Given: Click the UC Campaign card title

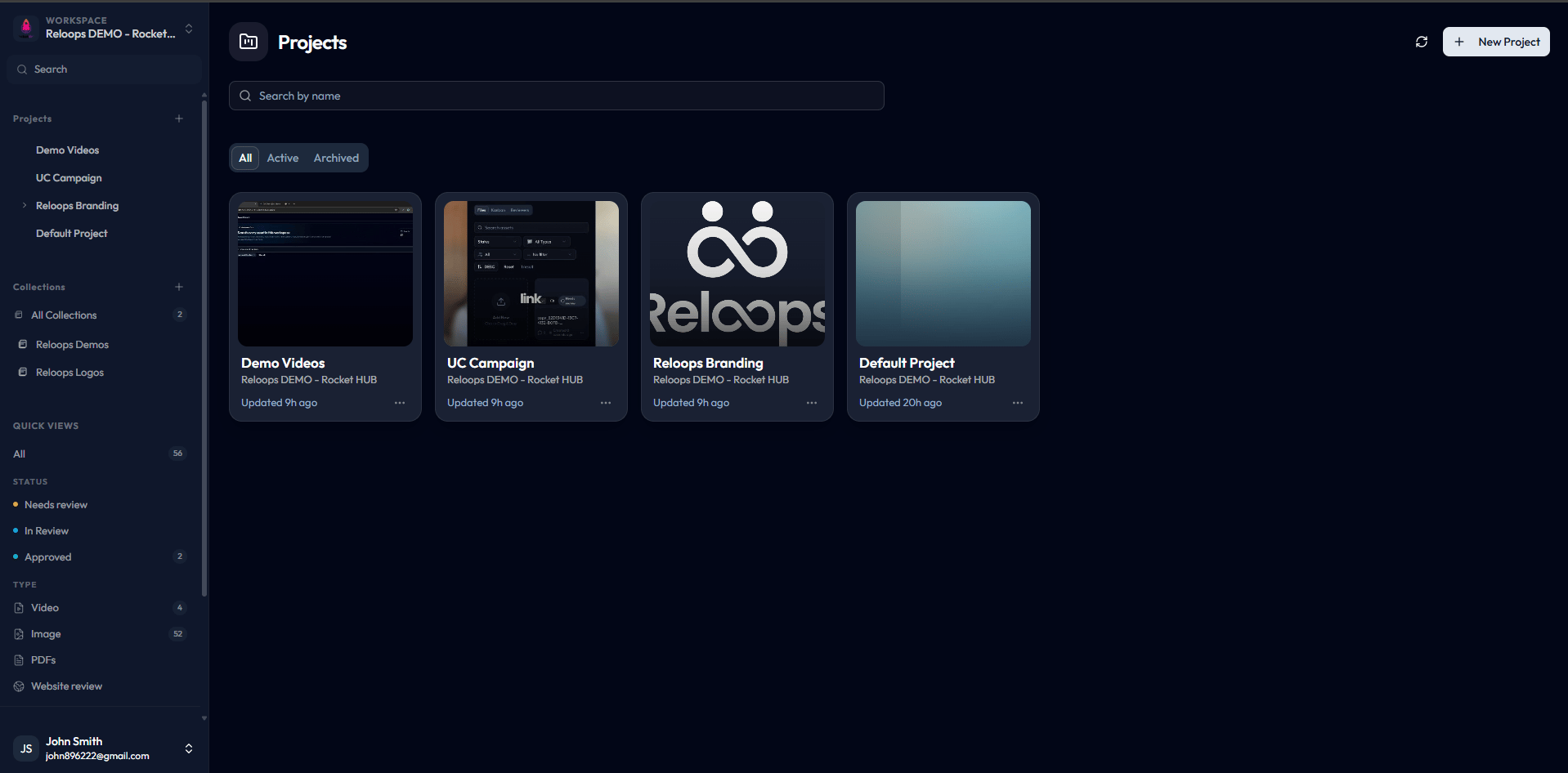Looking at the screenshot, I should tap(491, 363).
